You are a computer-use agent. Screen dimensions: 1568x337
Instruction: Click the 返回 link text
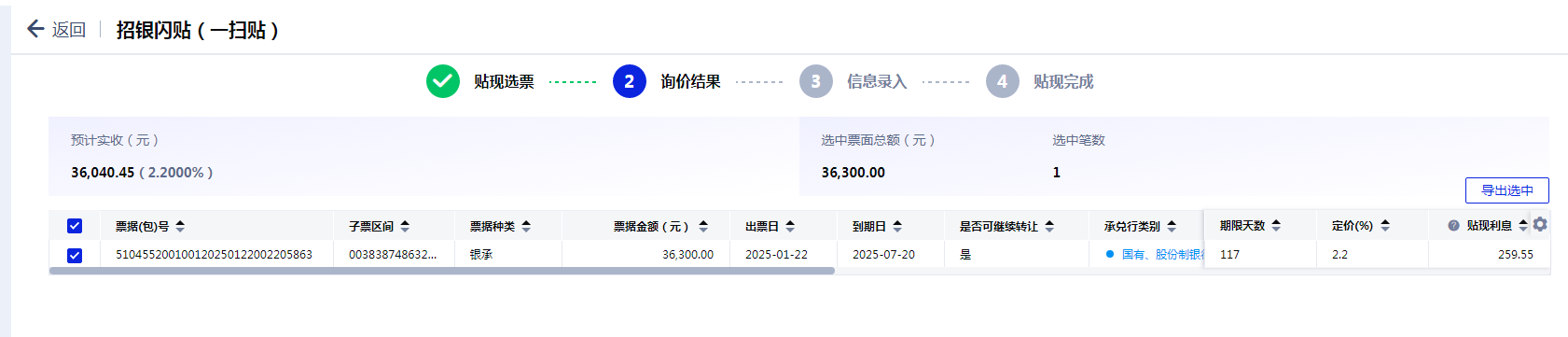[69, 30]
